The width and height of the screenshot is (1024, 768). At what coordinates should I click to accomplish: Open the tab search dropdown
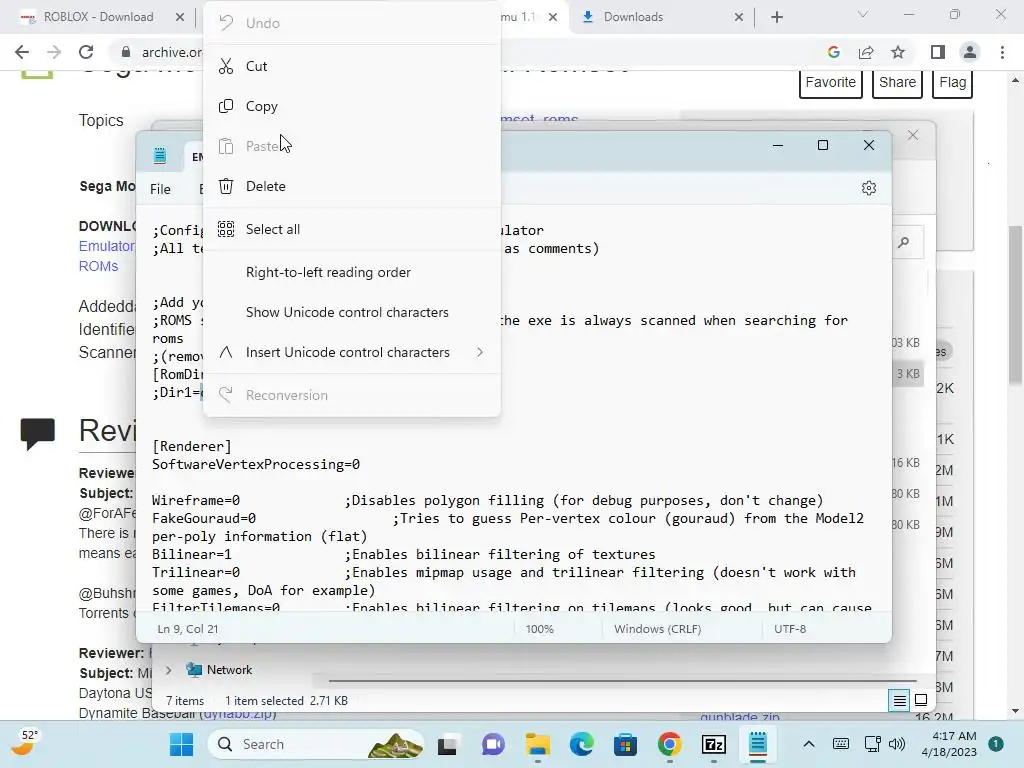(x=863, y=14)
